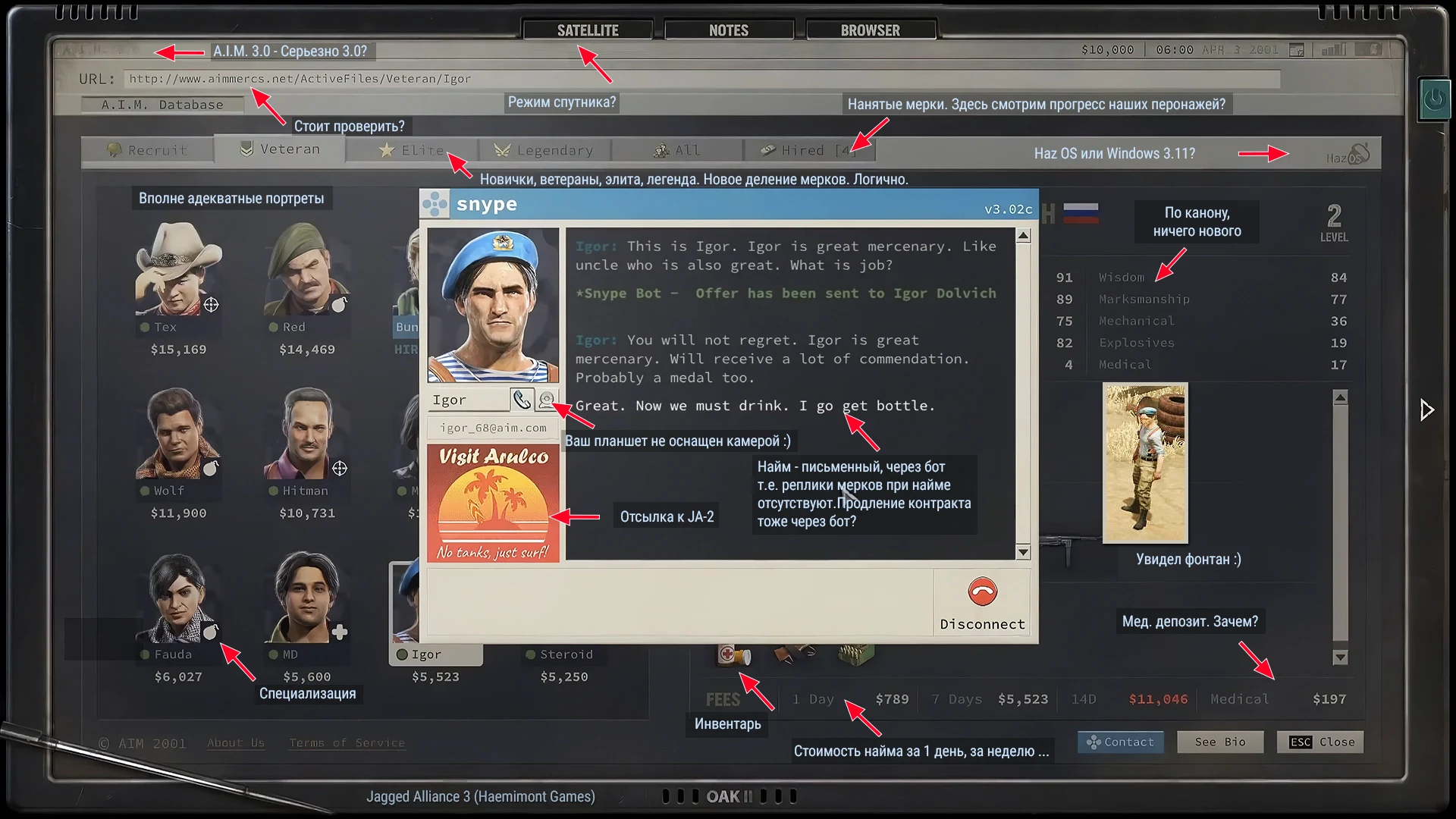Screen dimensions: 1456x819
Task: Click the green power button at right edge
Action: (1434, 99)
